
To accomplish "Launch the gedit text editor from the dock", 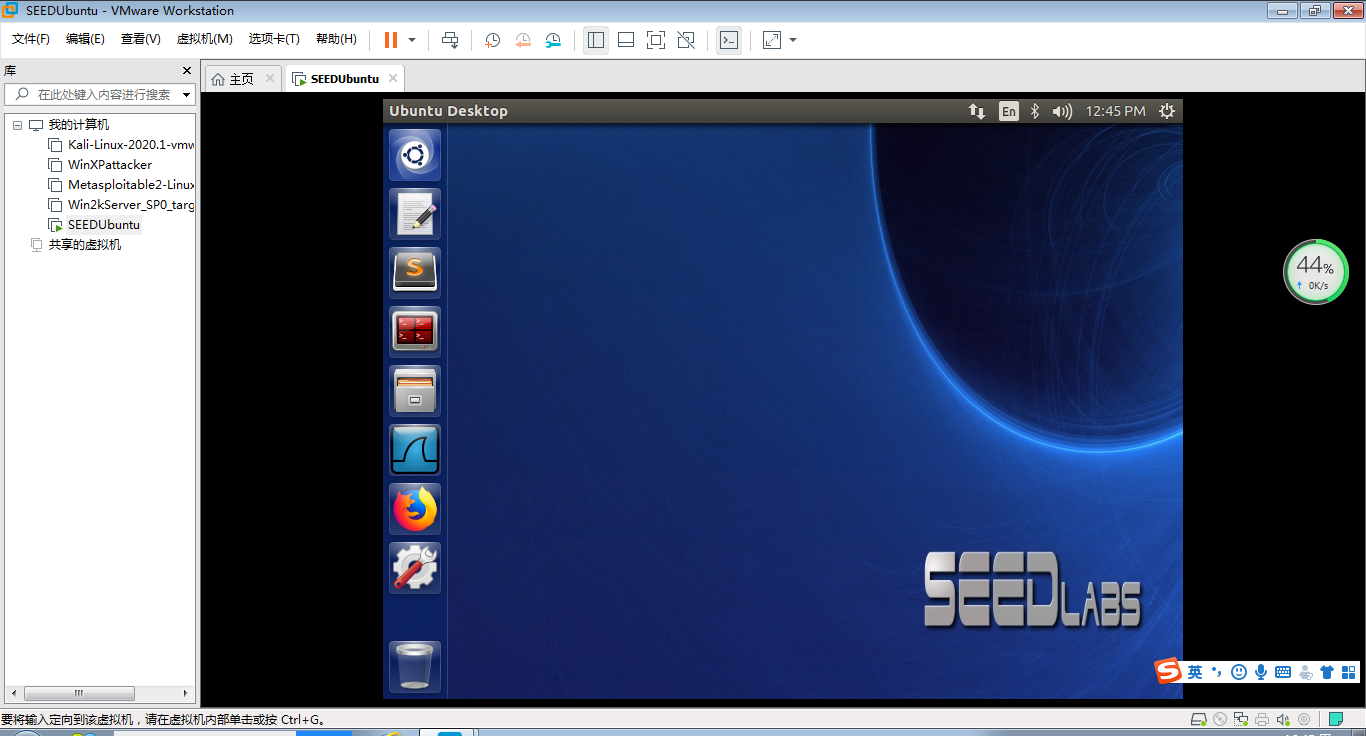I will coord(414,214).
